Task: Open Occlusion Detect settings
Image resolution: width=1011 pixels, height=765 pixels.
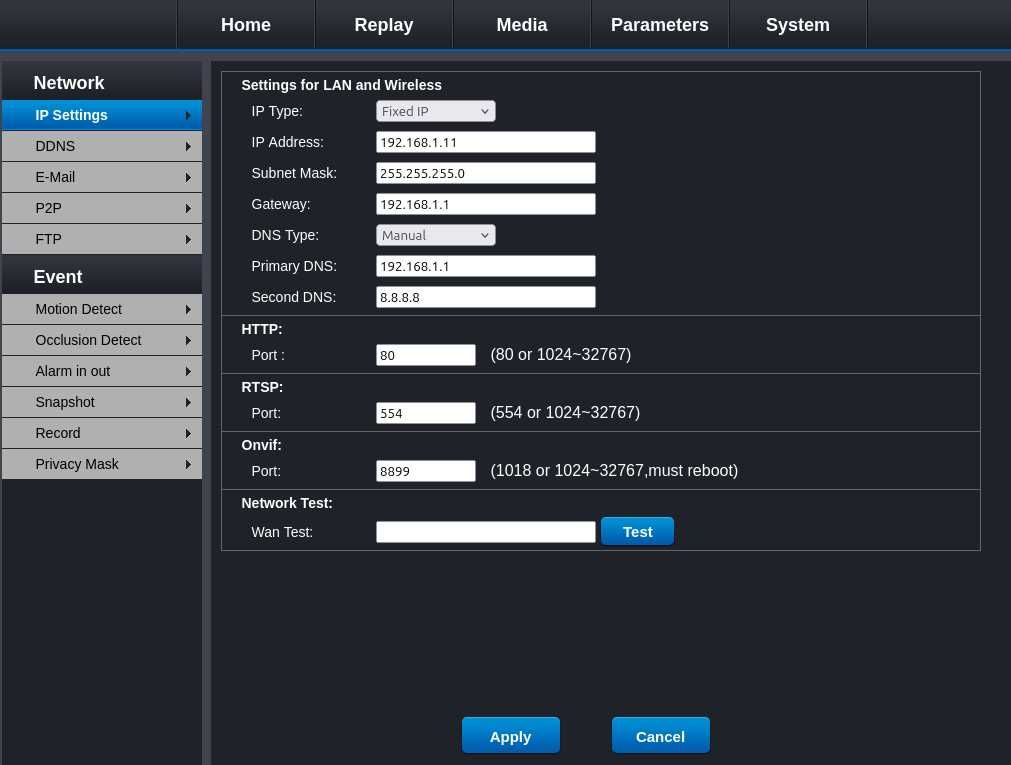Action: pos(102,340)
